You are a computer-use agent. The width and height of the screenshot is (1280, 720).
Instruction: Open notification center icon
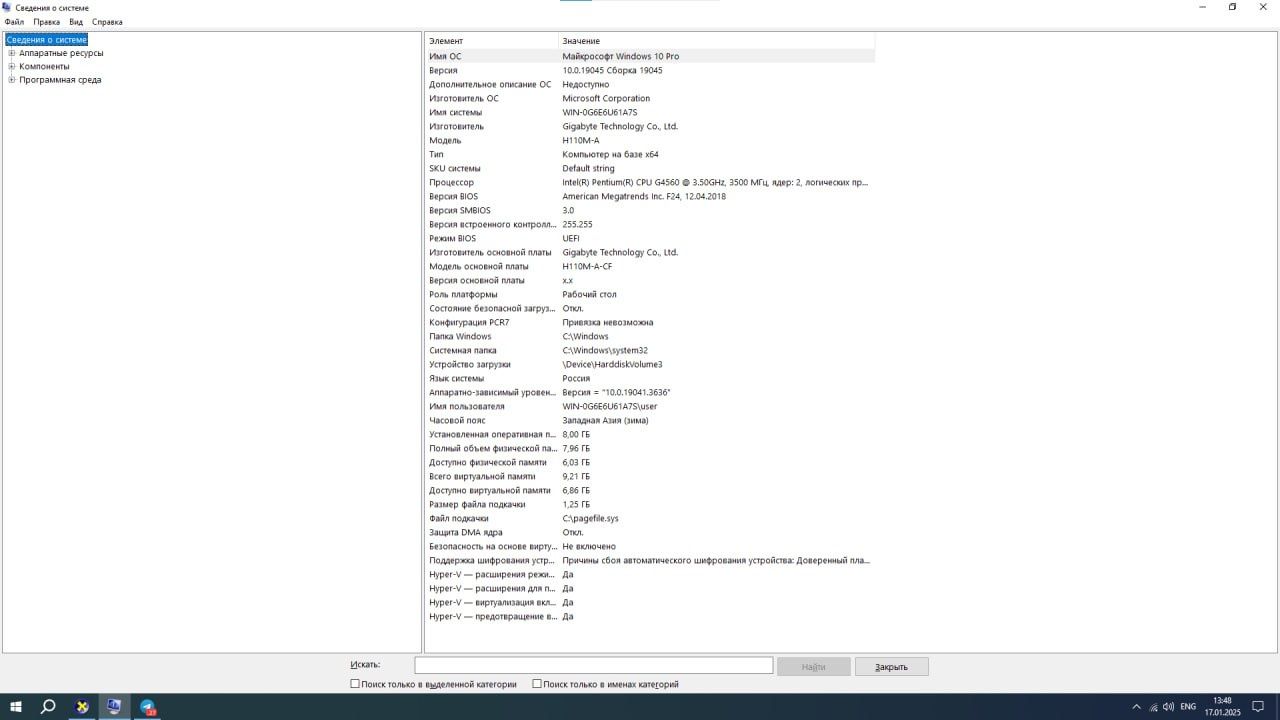point(1258,707)
